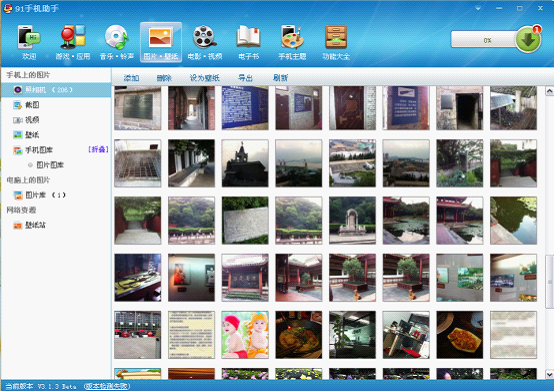554x391 pixels.
Task: Open the title bar dropdown menu arrow
Action: tap(478, 8)
